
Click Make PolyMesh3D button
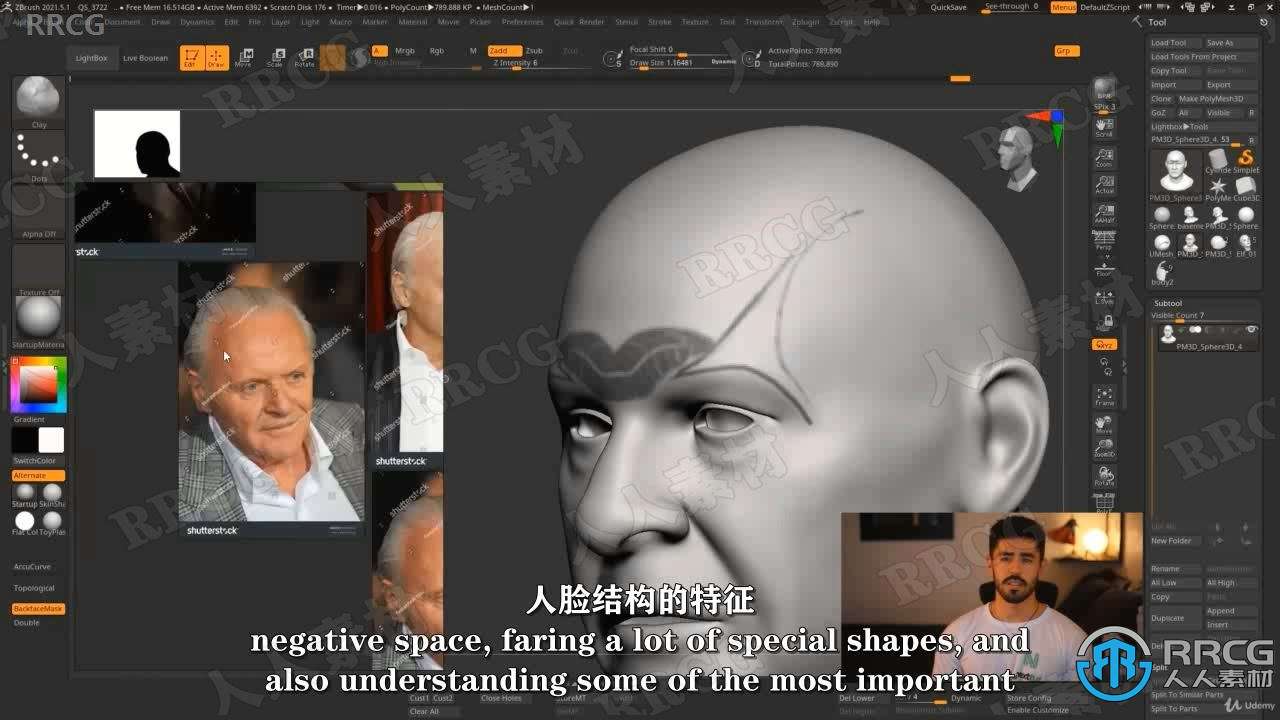(1216, 99)
